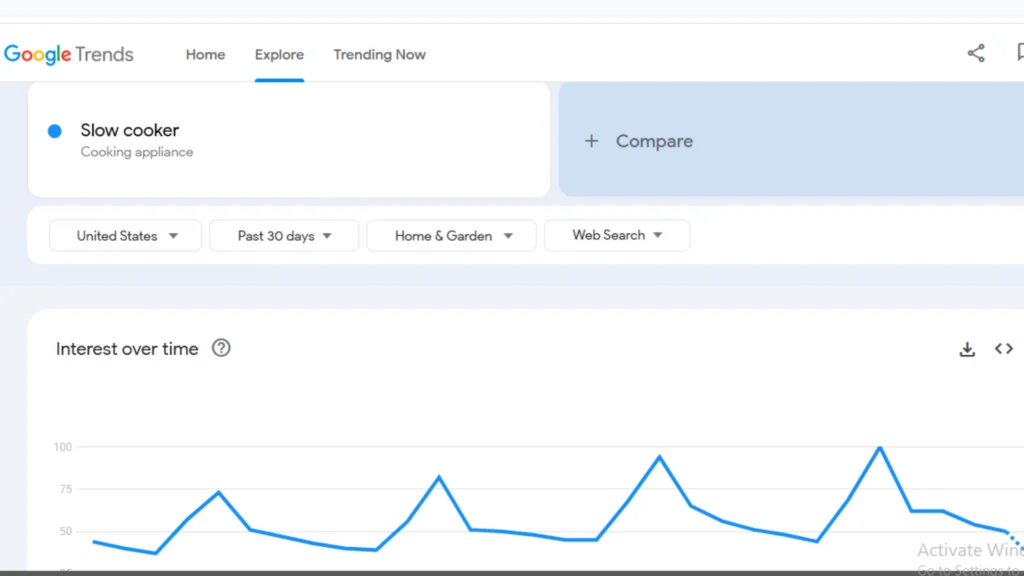Select the Cooking appliance subtitle text
The width and height of the screenshot is (1024, 576).
[x=137, y=152]
